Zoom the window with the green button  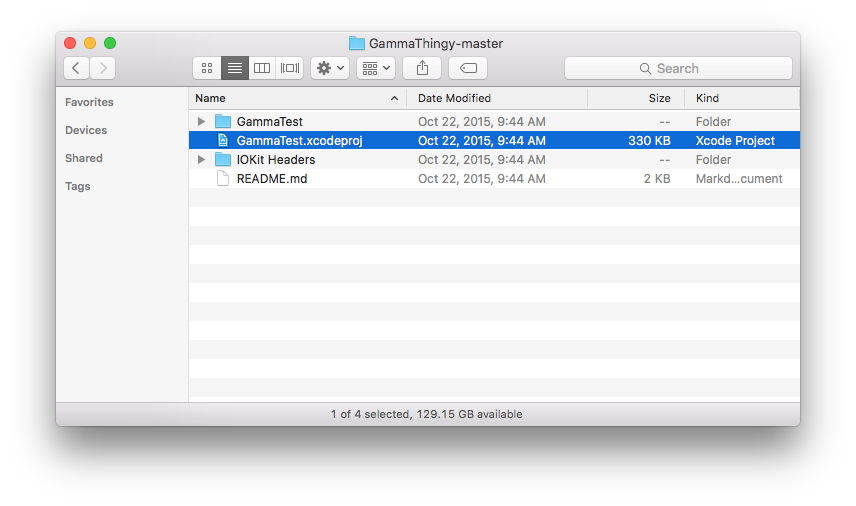pos(110,43)
